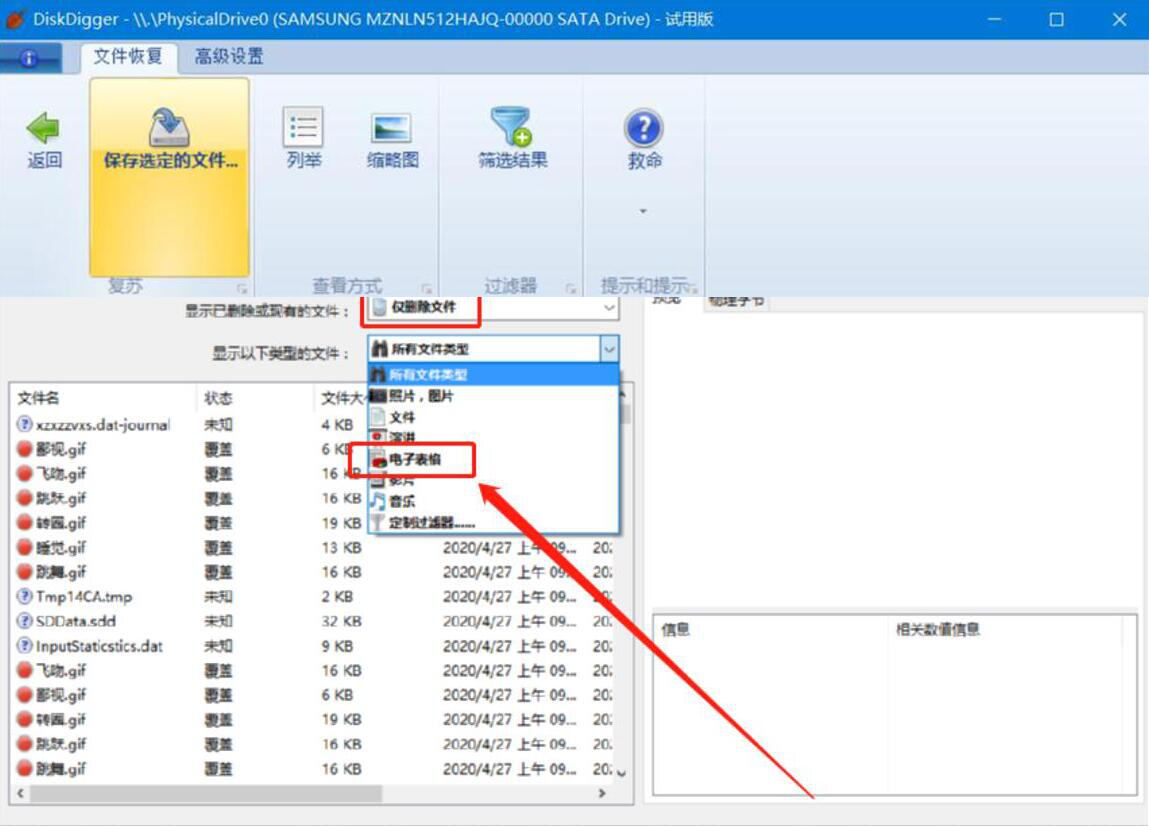Select file xzxzzvxs.dat-journal
This screenshot has width=1149, height=826.
click(x=103, y=424)
